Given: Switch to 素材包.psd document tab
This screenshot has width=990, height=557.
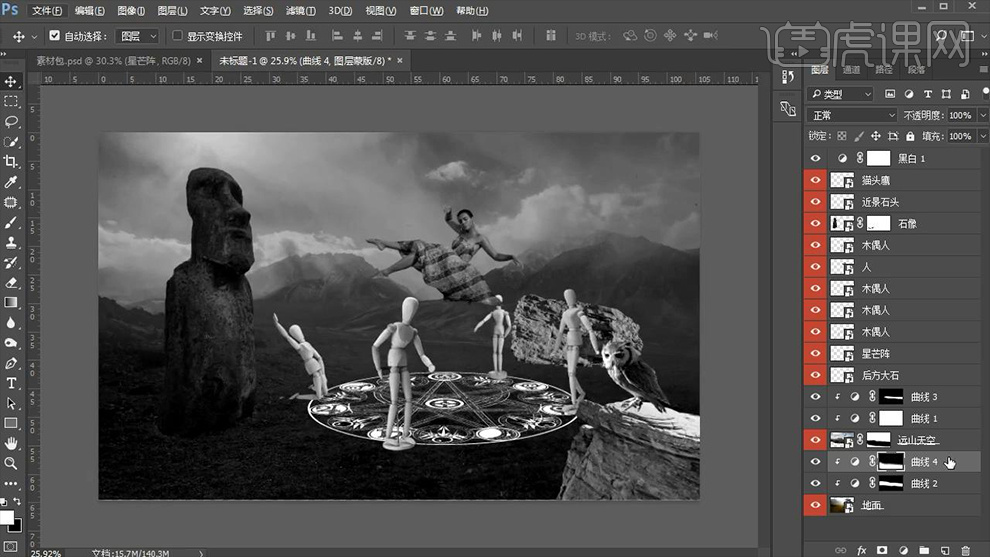Looking at the screenshot, I should [113, 61].
